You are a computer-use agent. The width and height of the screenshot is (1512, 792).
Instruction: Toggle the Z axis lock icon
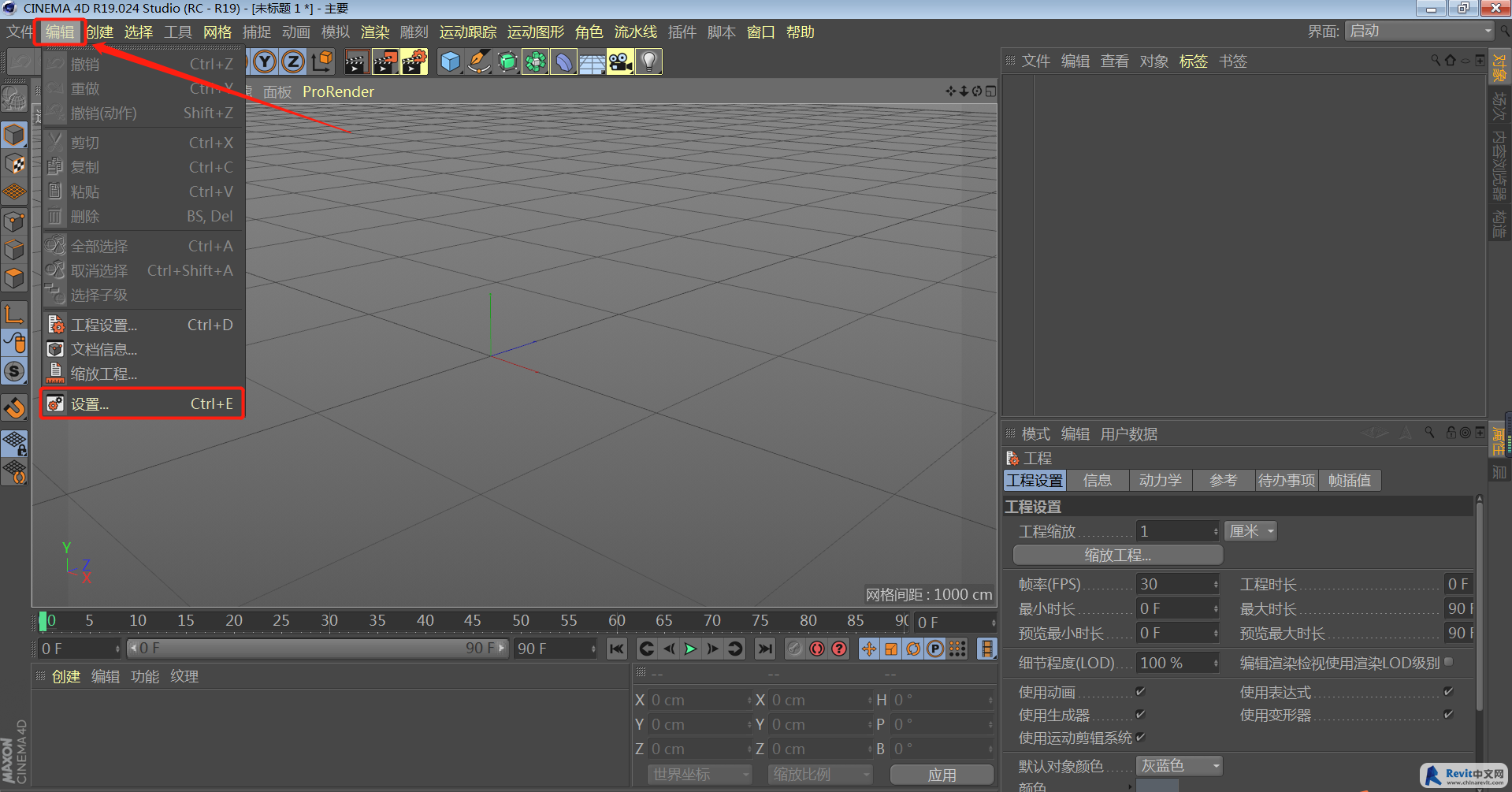[293, 61]
